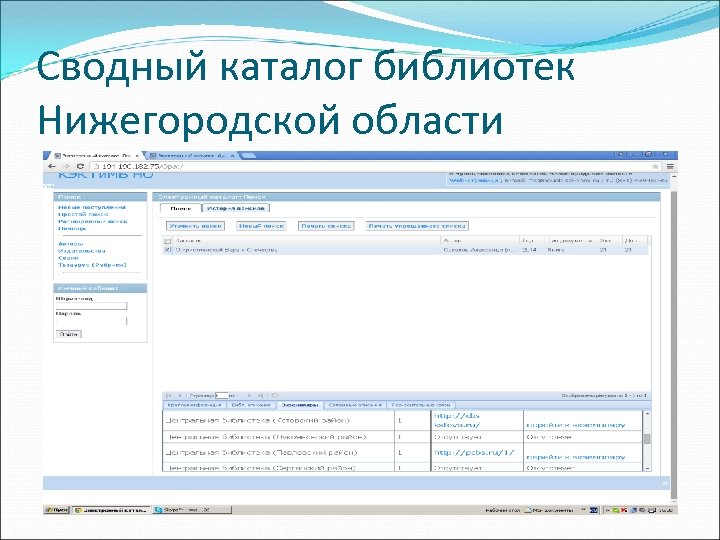Click the author cell Соколов Александр
Screen dimensions: 720x540
click(480, 250)
